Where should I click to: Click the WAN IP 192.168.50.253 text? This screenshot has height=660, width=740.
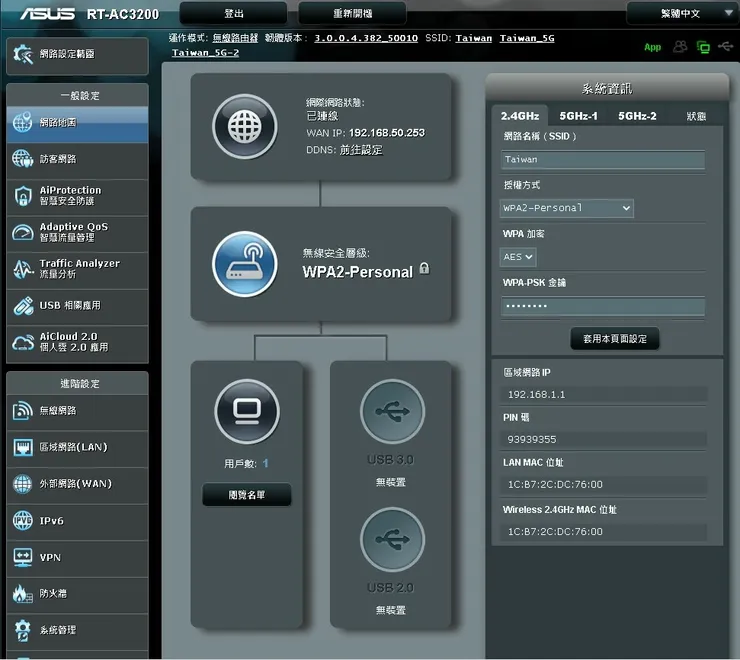[x=387, y=133]
